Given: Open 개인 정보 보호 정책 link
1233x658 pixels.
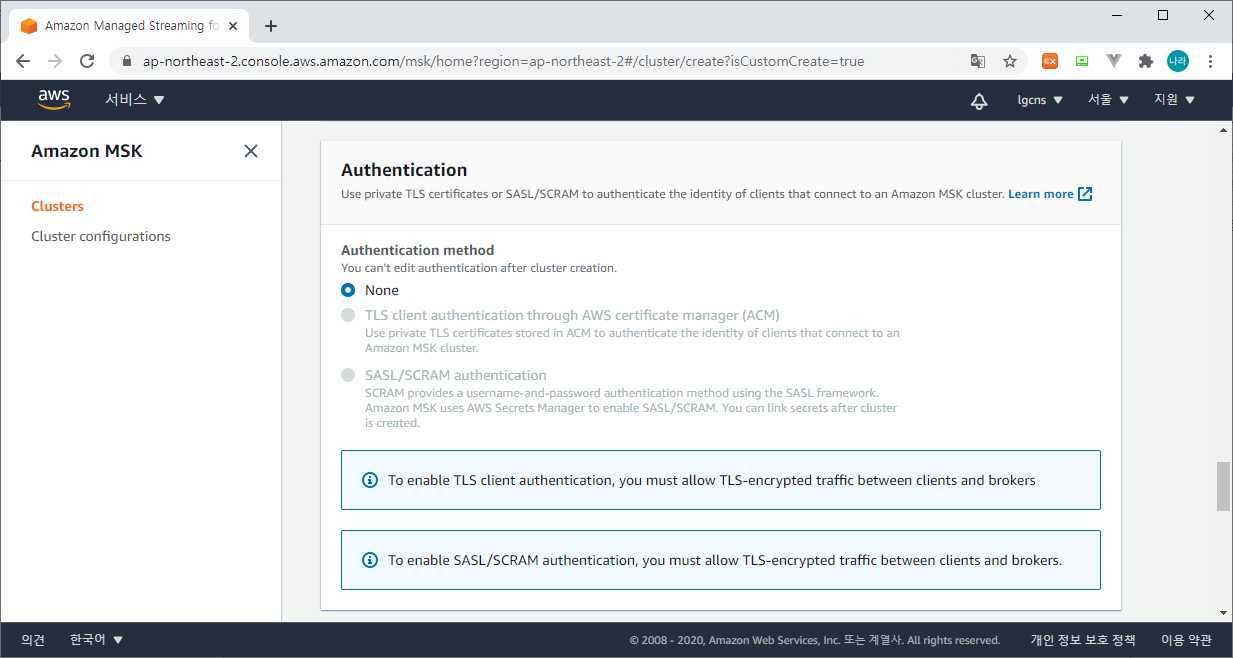Looking at the screenshot, I should click(x=1083, y=640).
